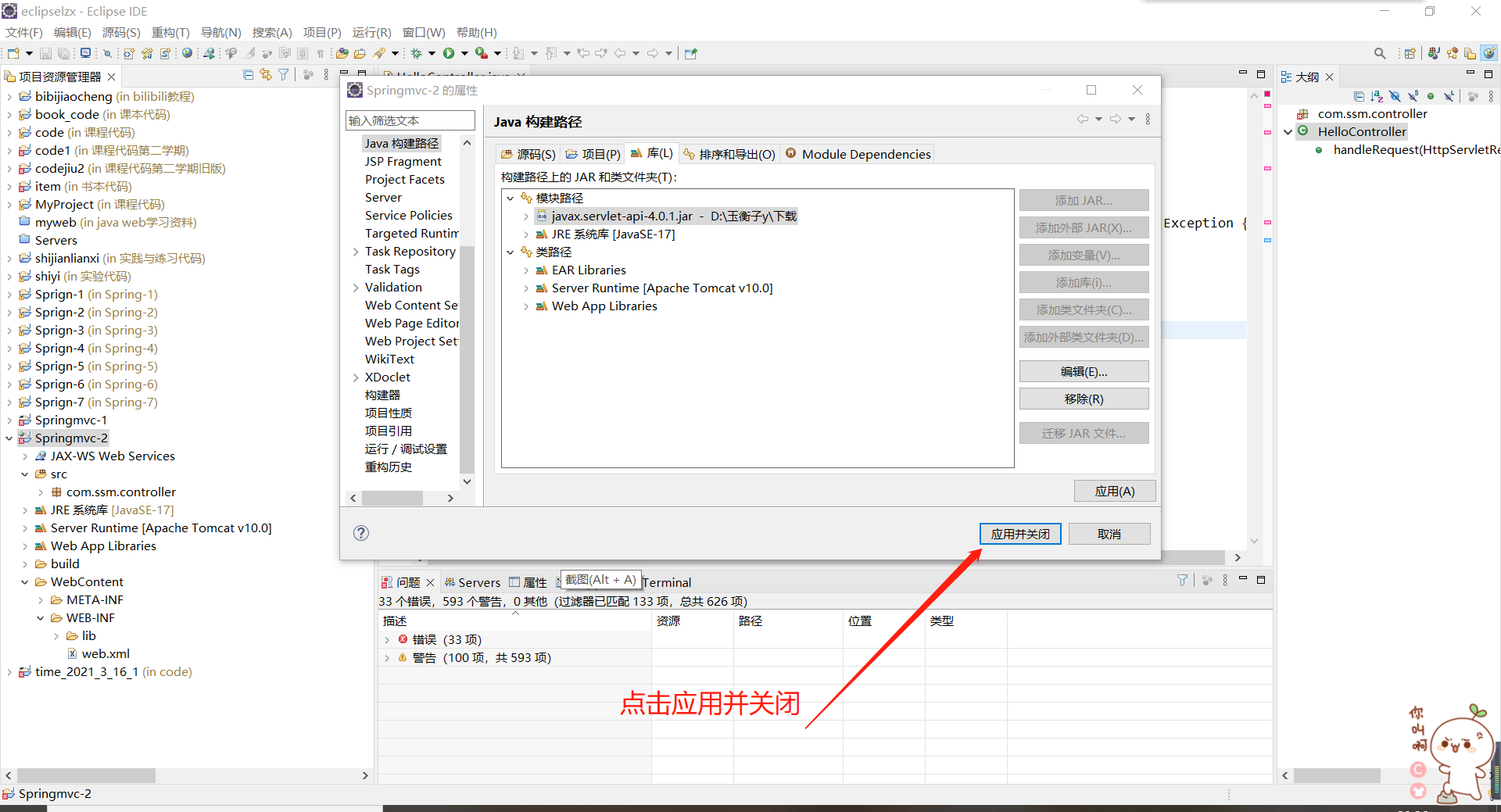
Task: Select Server Runtime [Apache Tomcat v10.0] in build path
Action: pyautogui.click(x=662, y=288)
